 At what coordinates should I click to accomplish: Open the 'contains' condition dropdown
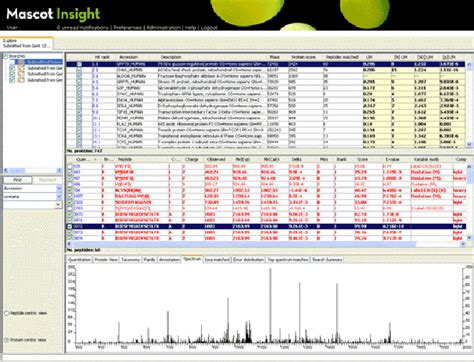pyautogui.click(x=59, y=197)
